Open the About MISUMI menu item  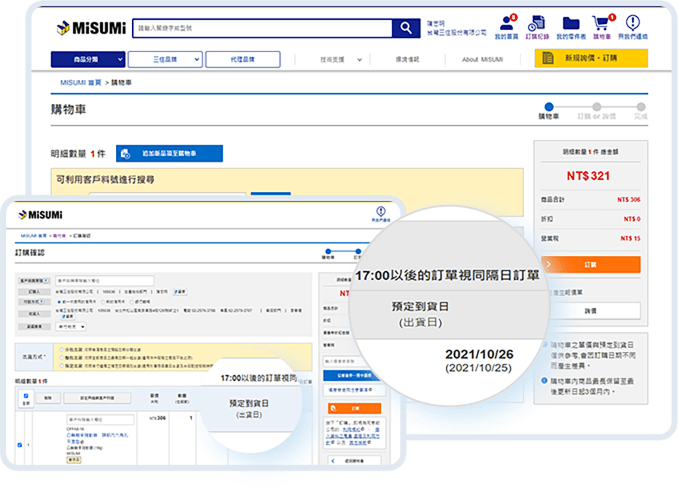pos(484,59)
